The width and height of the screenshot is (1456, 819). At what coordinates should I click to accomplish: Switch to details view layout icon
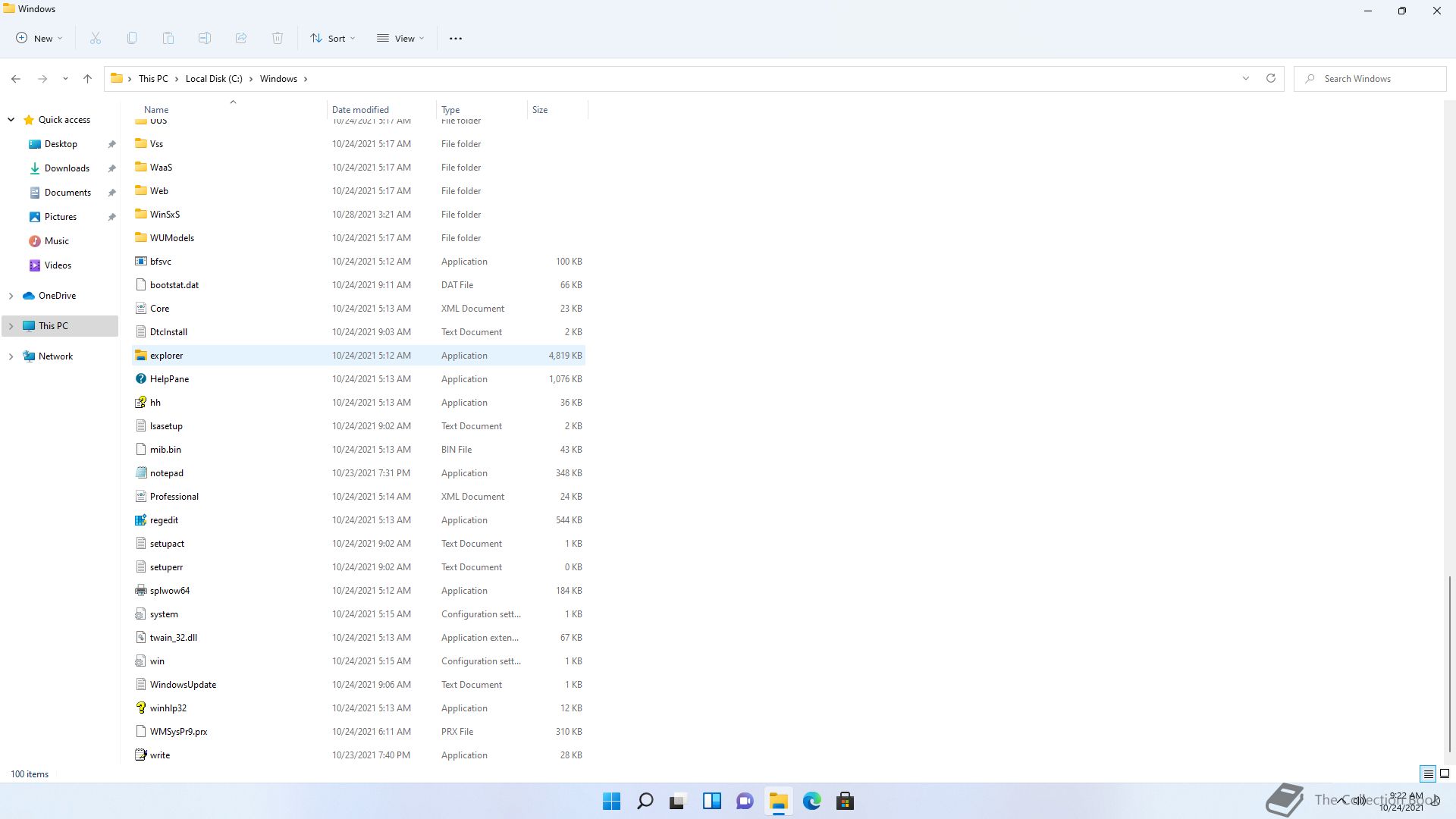click(1428, 774)
